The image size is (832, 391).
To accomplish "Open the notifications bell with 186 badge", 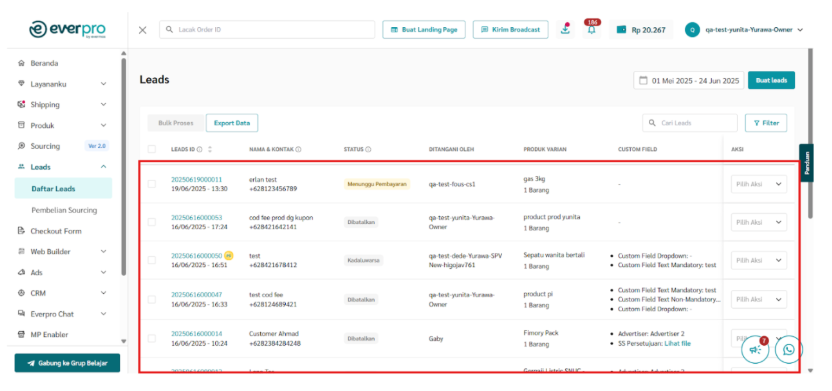I will point(592,30).
